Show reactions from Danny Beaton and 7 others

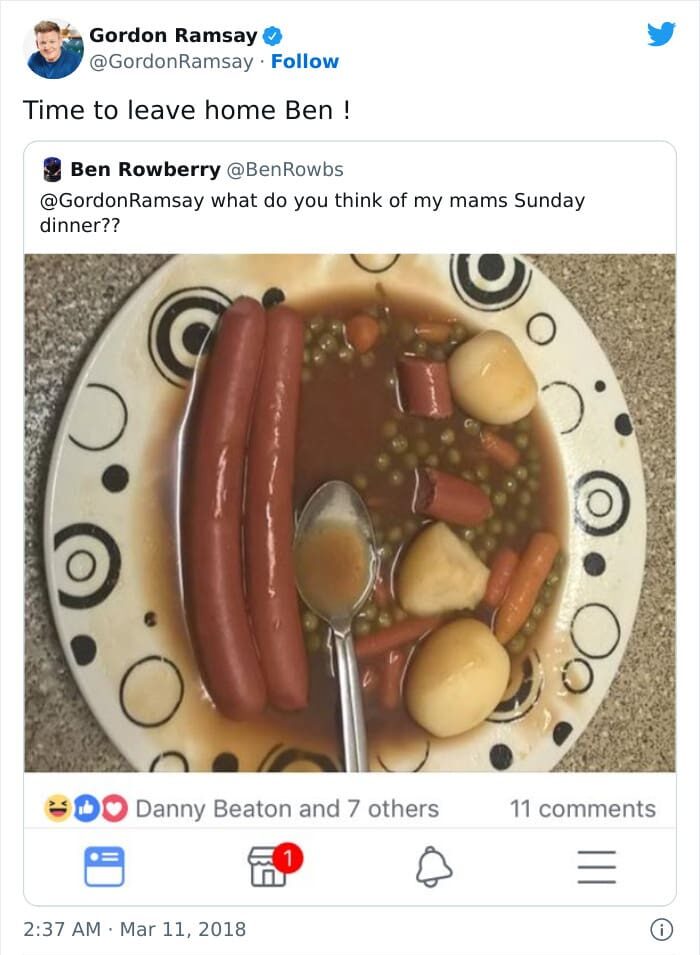[x=286, y=809]
